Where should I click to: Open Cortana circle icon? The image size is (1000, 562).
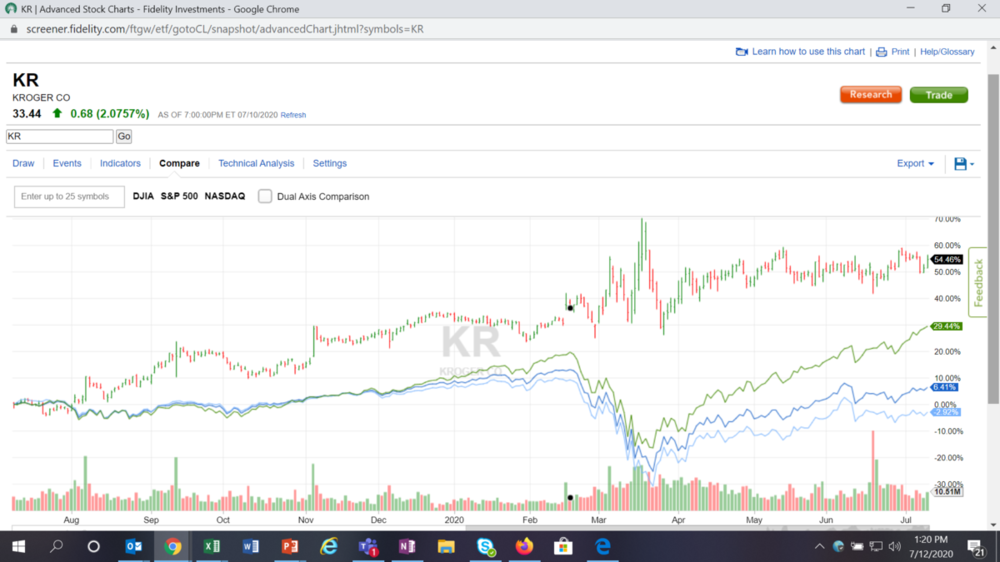click(94, 547)
